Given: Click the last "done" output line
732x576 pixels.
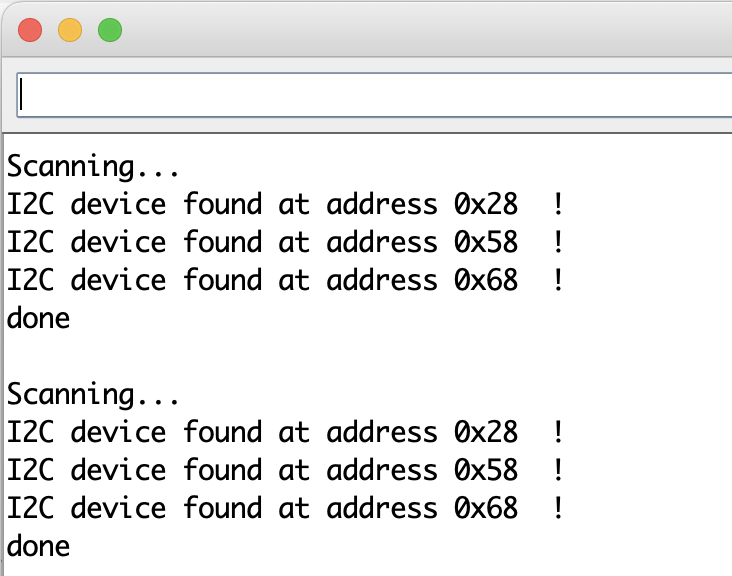Looking at the screenshot, I should [x=38, y=546].
